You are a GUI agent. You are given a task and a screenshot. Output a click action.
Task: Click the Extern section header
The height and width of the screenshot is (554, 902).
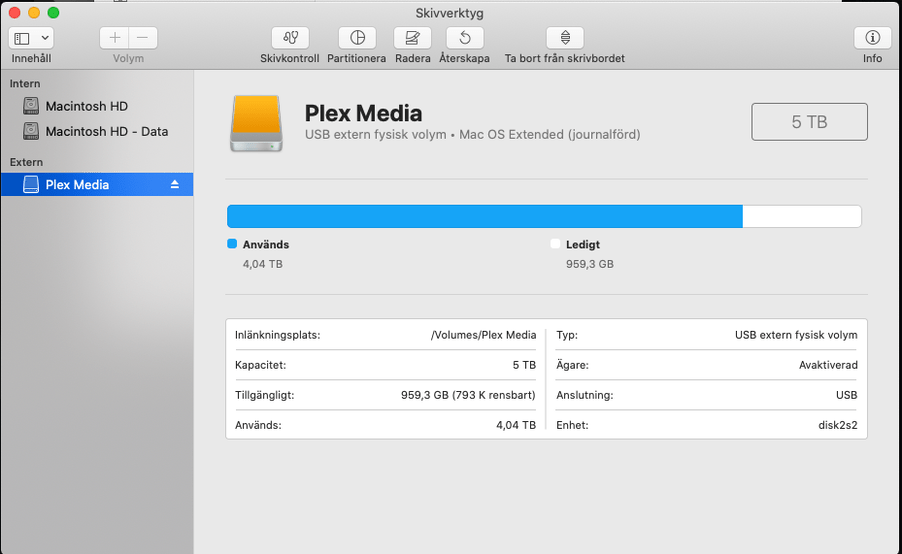pyautogui.click(x=26, y=162)
